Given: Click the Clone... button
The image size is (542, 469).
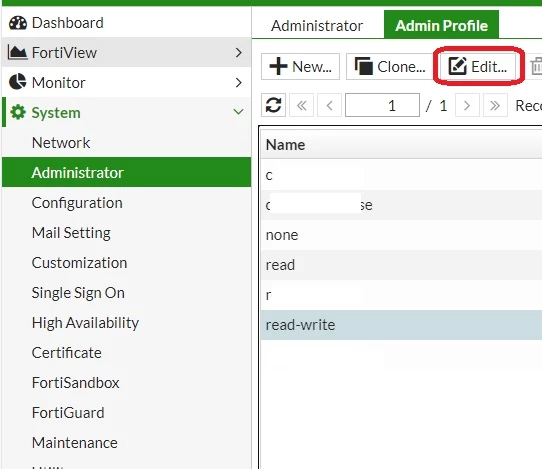Looking at the screenshot, I should point(390,66).
